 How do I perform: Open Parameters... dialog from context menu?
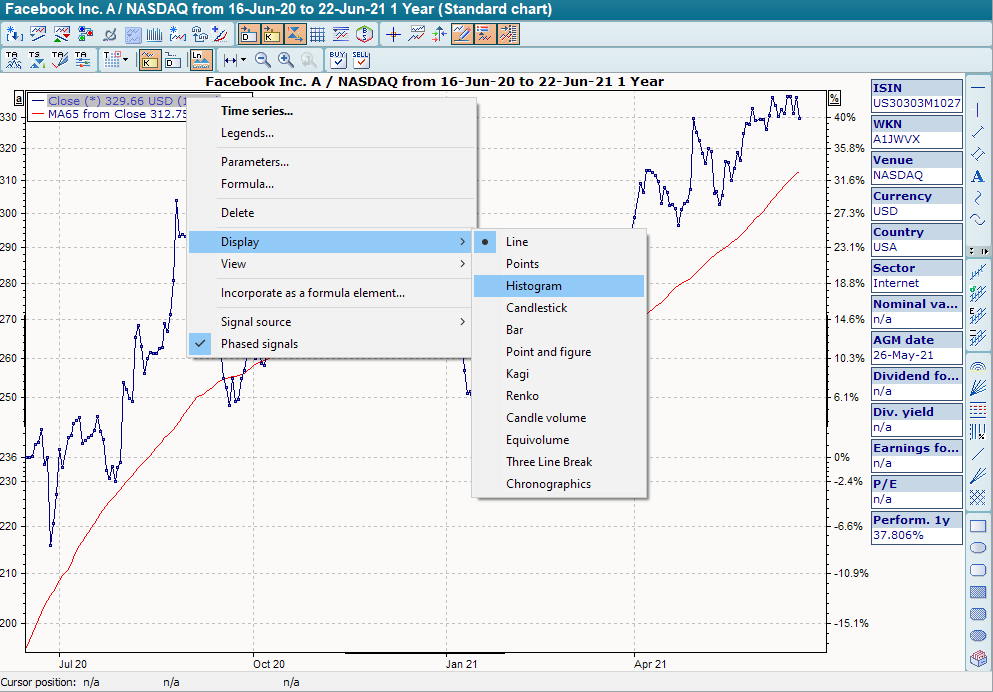pos(254,162)
